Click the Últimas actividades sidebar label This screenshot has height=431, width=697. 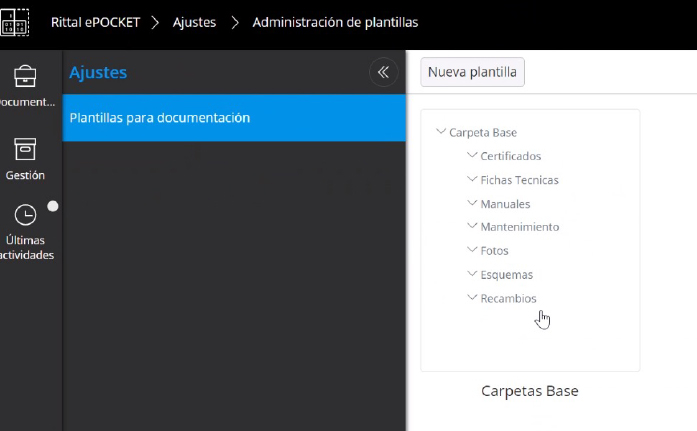pos(27,247)
